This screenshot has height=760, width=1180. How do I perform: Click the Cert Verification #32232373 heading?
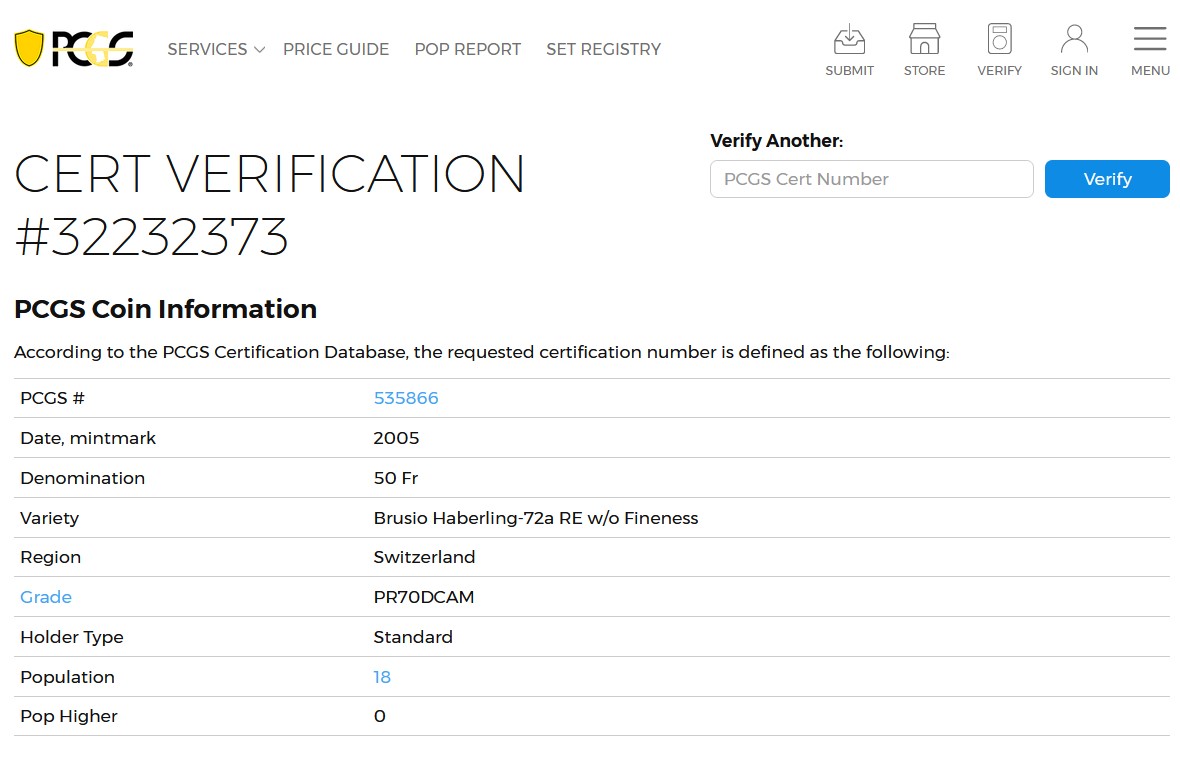[x=270, y=205]
